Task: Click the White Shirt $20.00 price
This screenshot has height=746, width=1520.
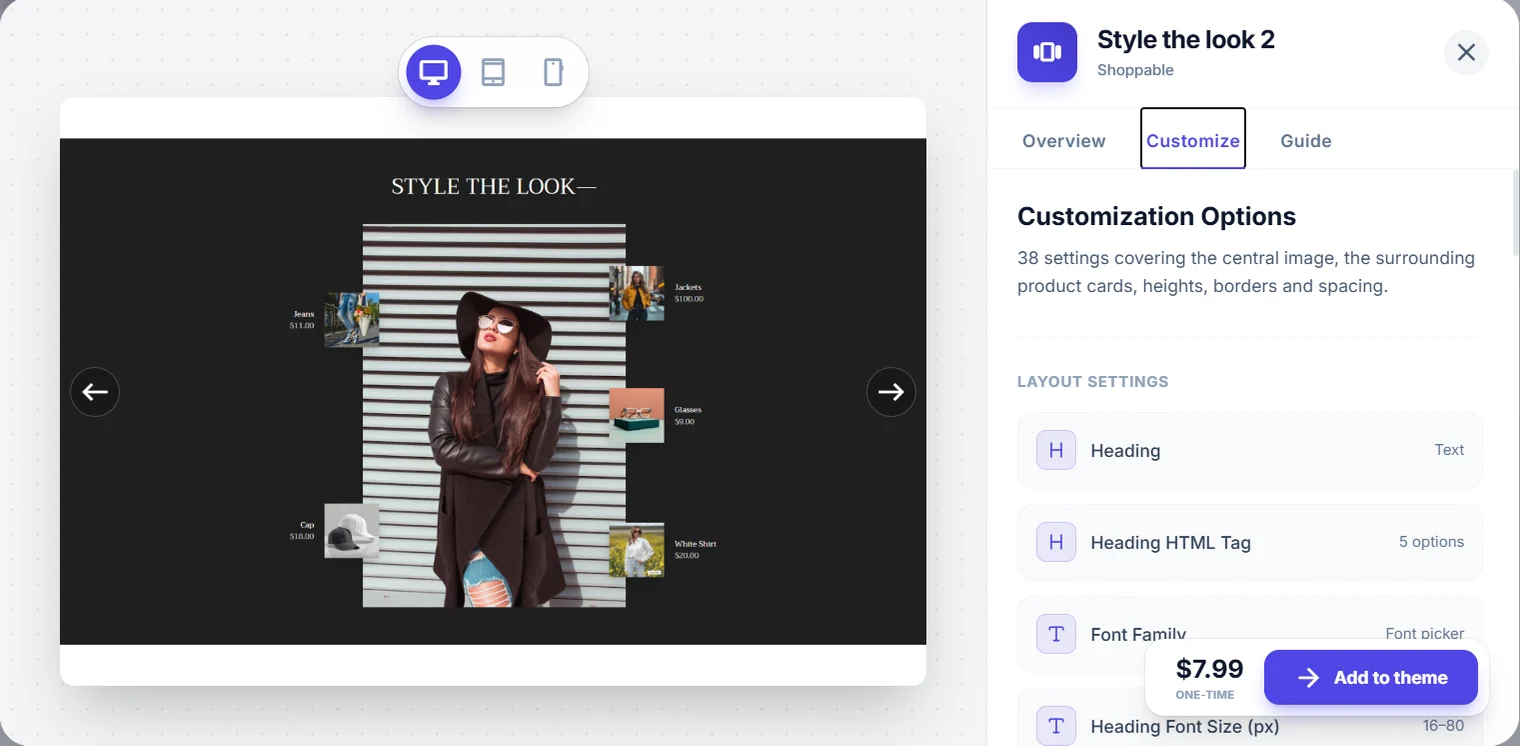Action: 687,556
